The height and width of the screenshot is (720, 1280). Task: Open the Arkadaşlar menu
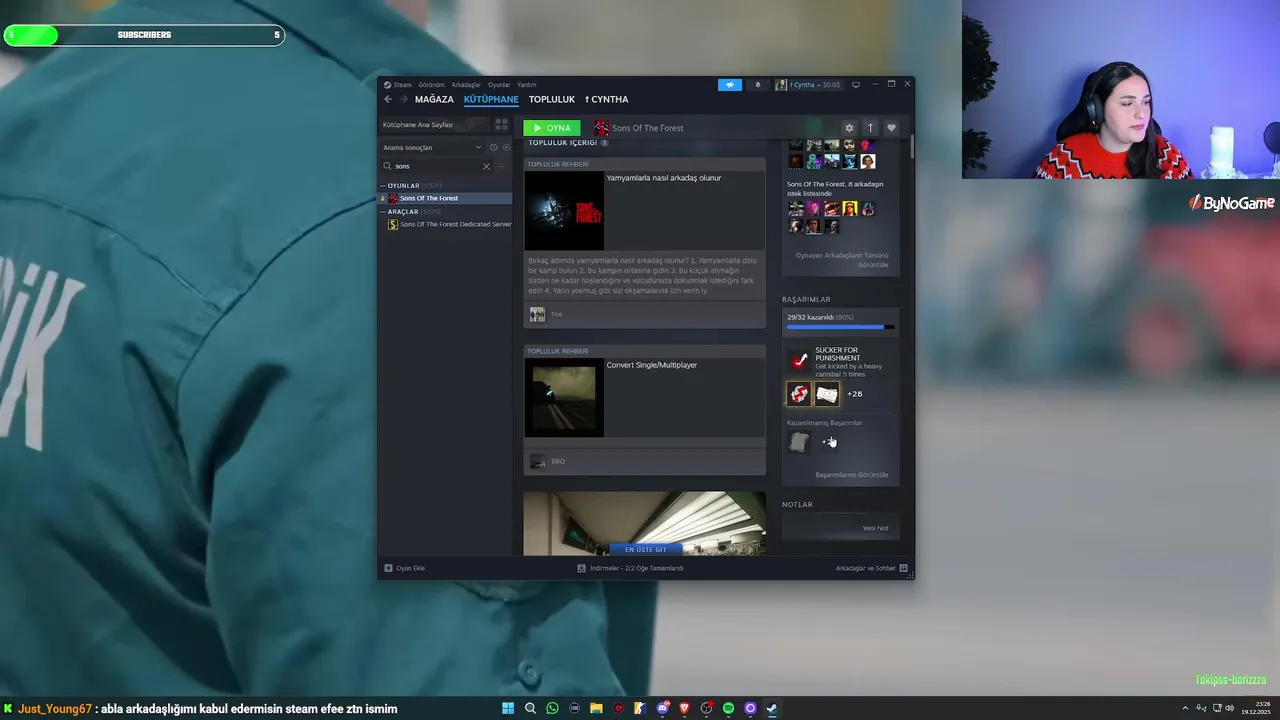coord(466,85)
